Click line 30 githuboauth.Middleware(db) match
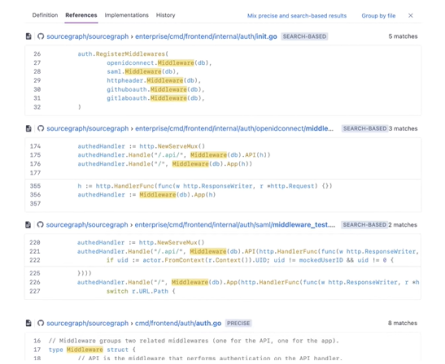The image size is (445, 364). [x=156, y=89]
